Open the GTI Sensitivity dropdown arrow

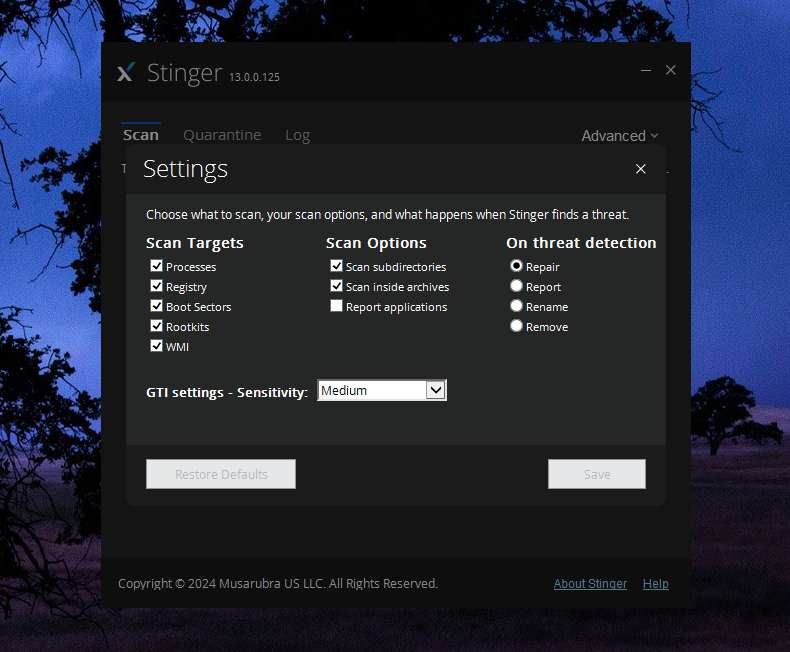pyautogui.click(x=436, y=390)
